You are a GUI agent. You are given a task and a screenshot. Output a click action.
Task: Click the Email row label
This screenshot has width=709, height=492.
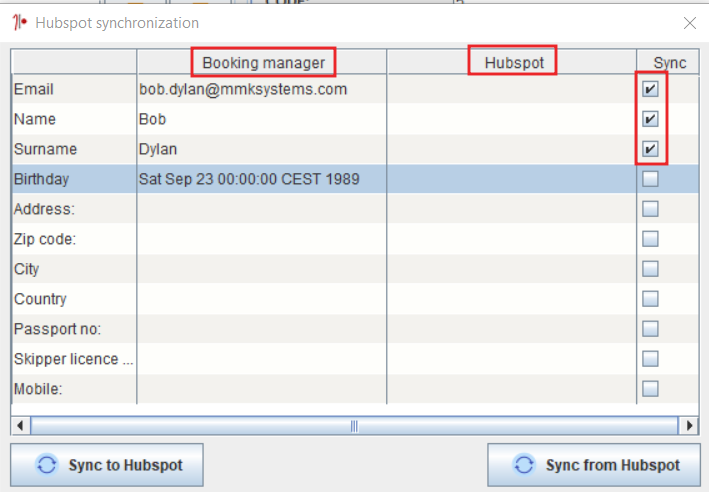33,89
